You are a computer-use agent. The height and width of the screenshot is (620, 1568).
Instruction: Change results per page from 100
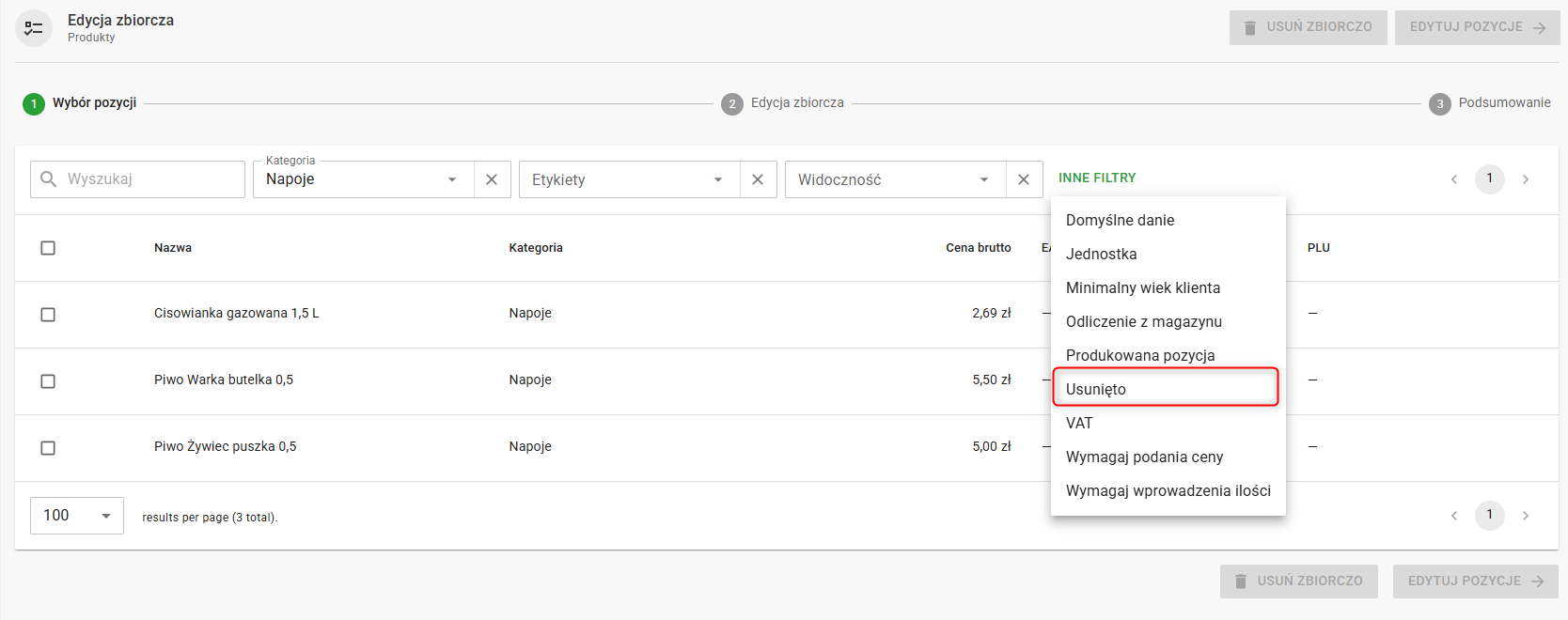tap(77, 516)
